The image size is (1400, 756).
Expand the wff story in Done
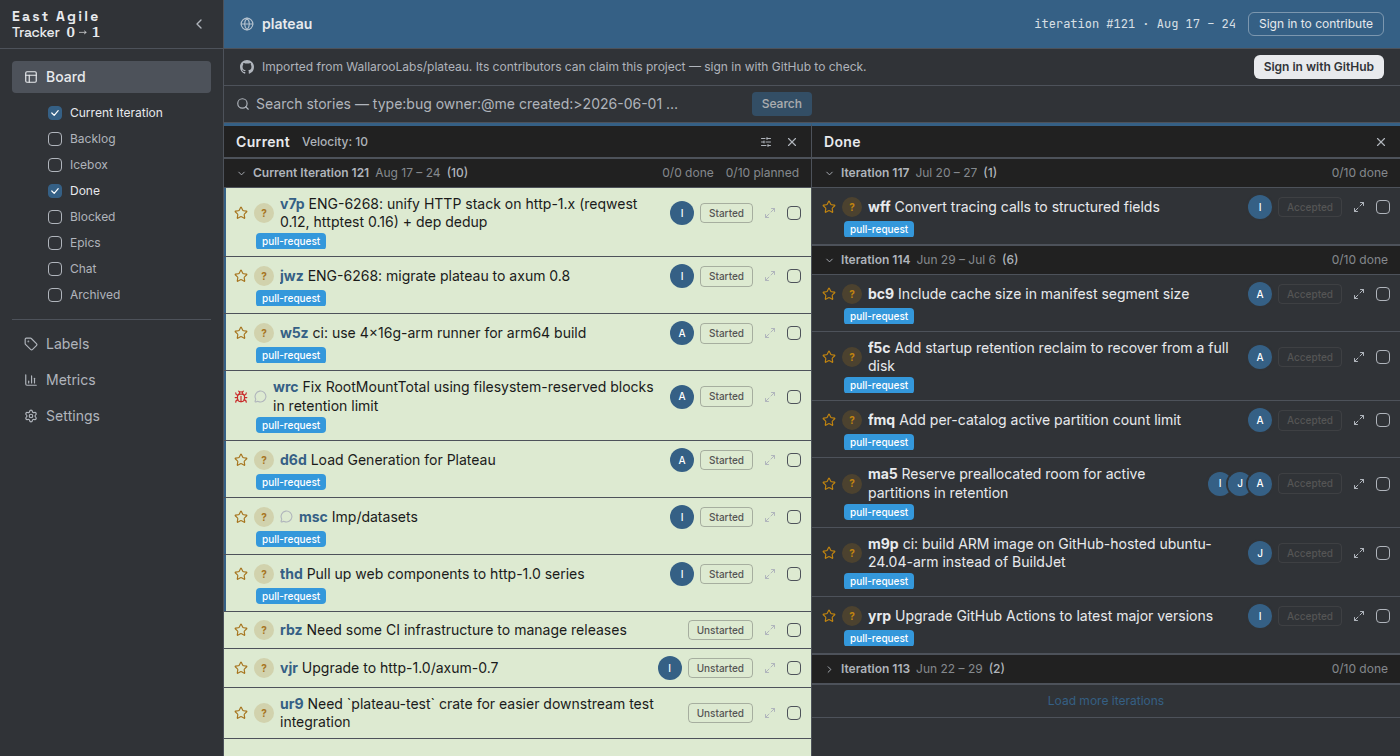(1359, 207)
